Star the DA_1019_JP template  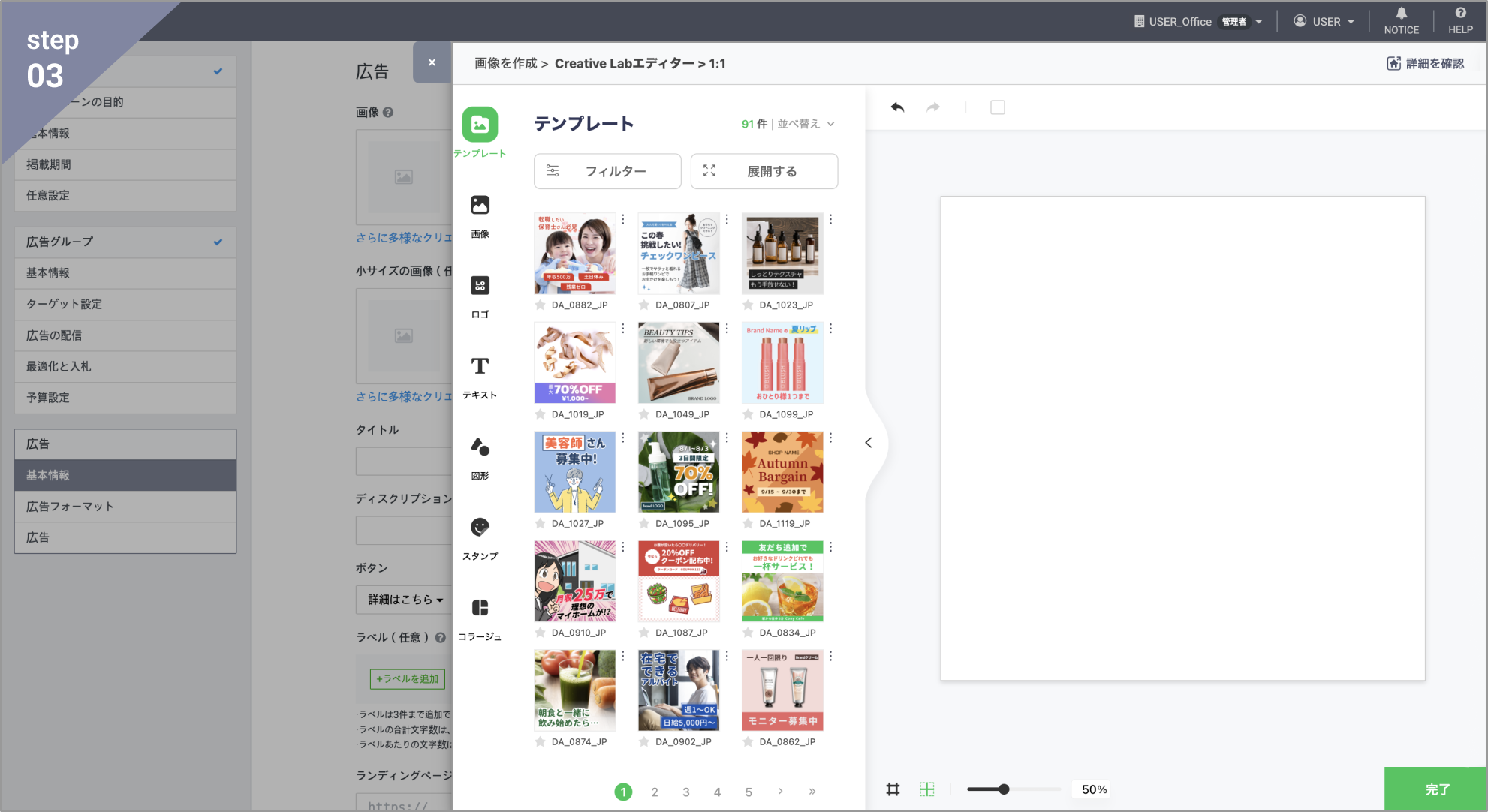click(x=540, y=414)
